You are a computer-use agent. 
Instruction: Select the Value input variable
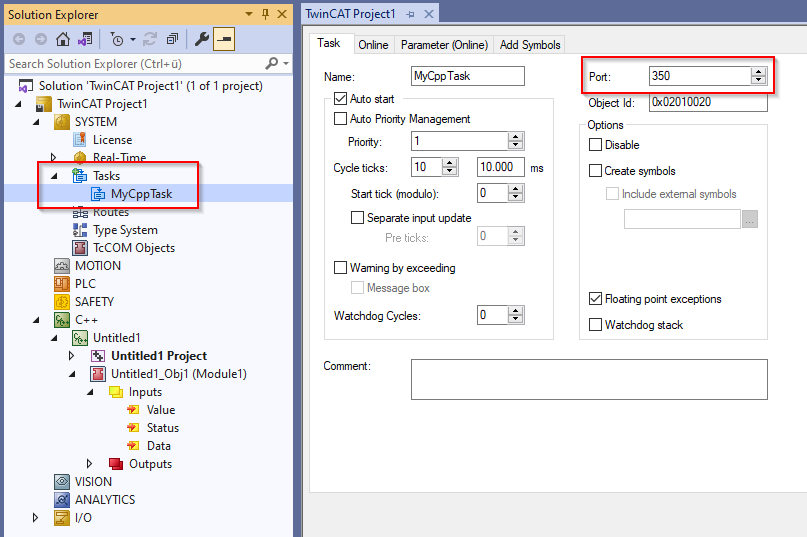161,410
